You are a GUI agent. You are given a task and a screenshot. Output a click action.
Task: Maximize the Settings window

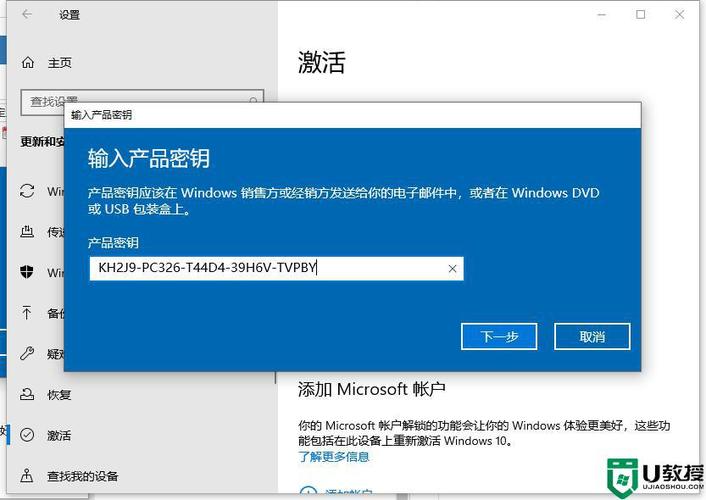[x=640, y=15]
